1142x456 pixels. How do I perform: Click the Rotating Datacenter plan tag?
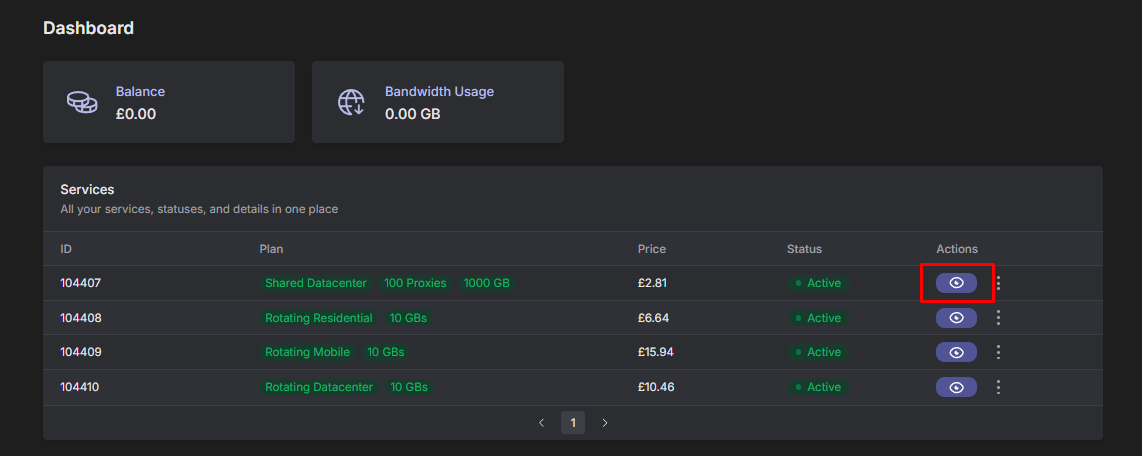319,387
